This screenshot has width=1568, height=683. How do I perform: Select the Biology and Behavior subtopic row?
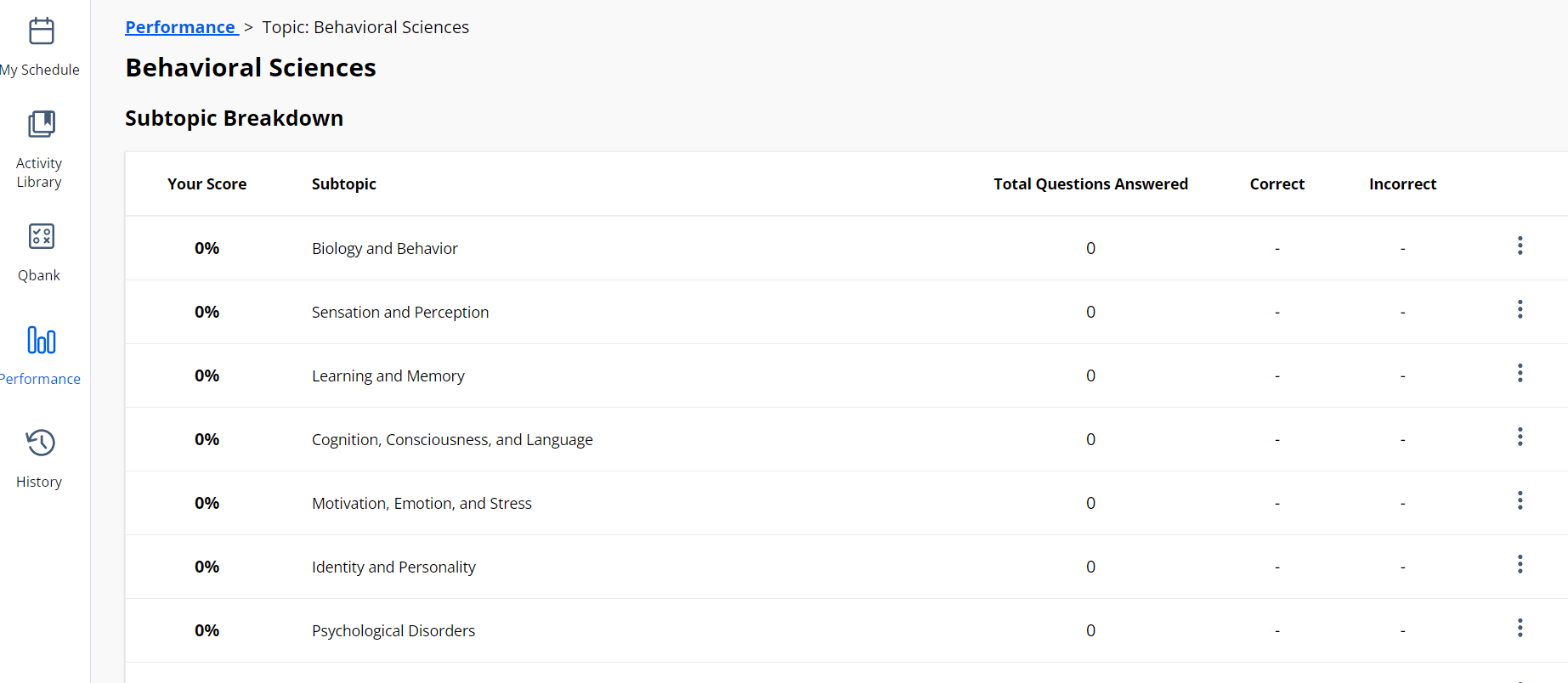tap(384, 249)
